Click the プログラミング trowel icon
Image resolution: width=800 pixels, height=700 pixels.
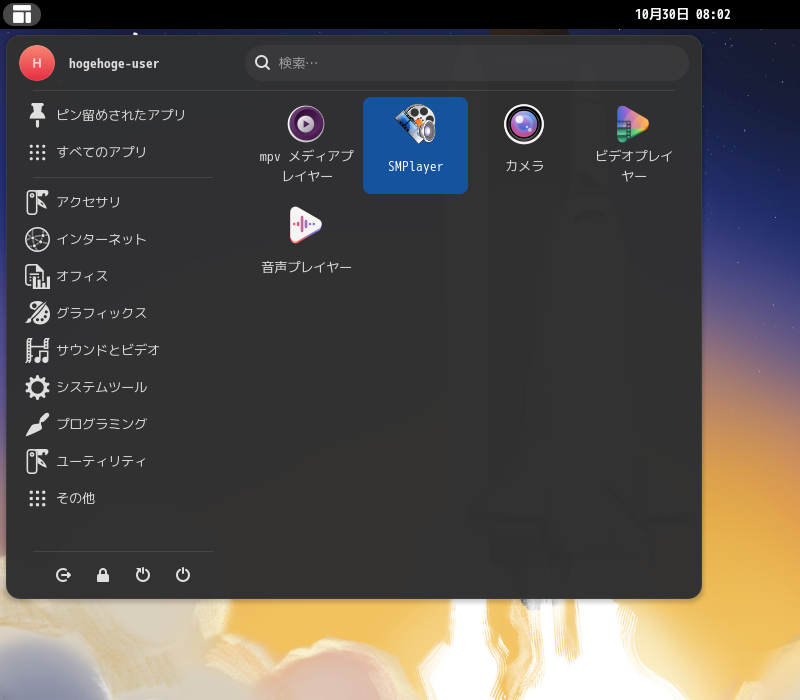point(37,424)
